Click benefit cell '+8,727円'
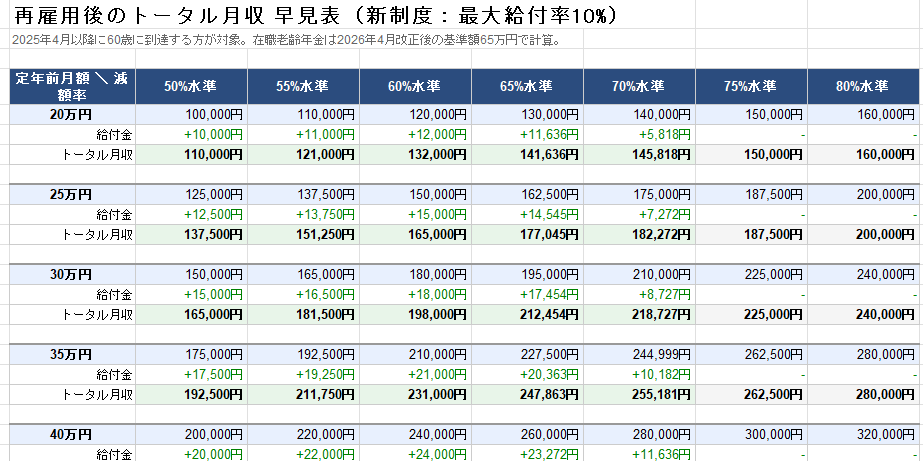Screen dimensions: 923x461 pos(639,295)
